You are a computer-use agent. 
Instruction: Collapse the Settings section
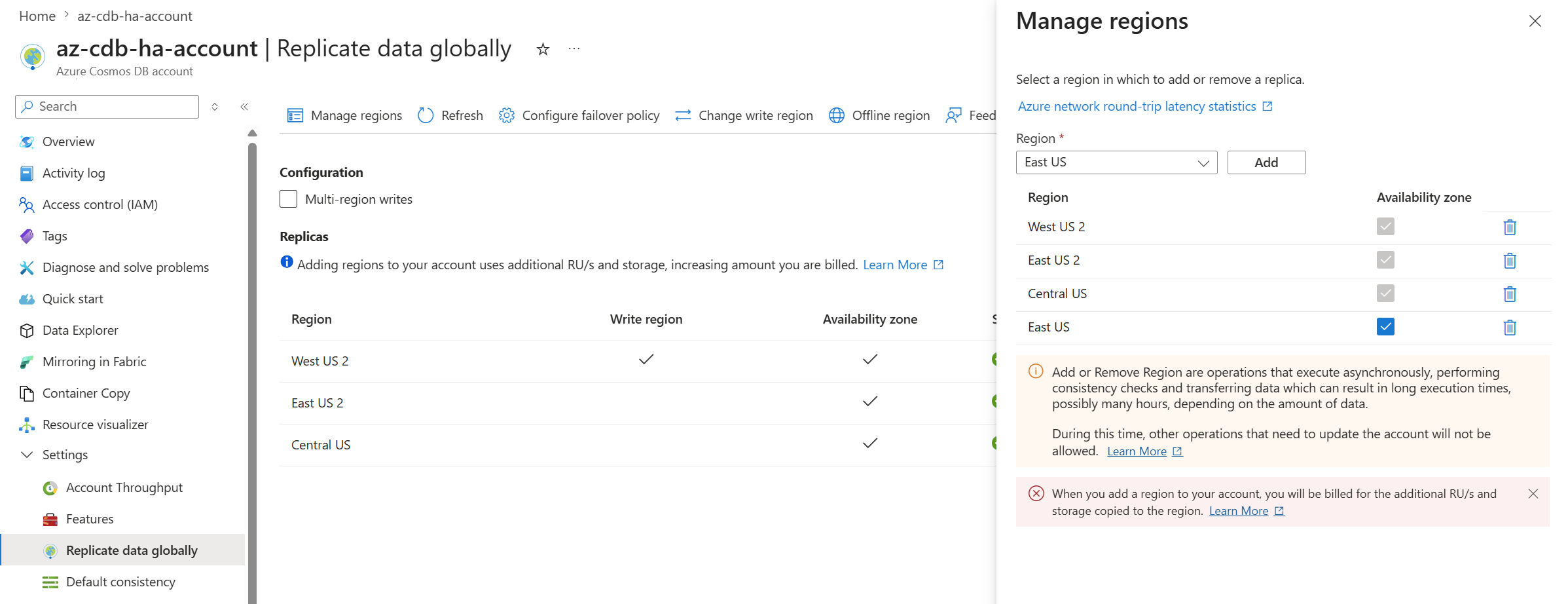pyautogui.click(x=27, y=455)
